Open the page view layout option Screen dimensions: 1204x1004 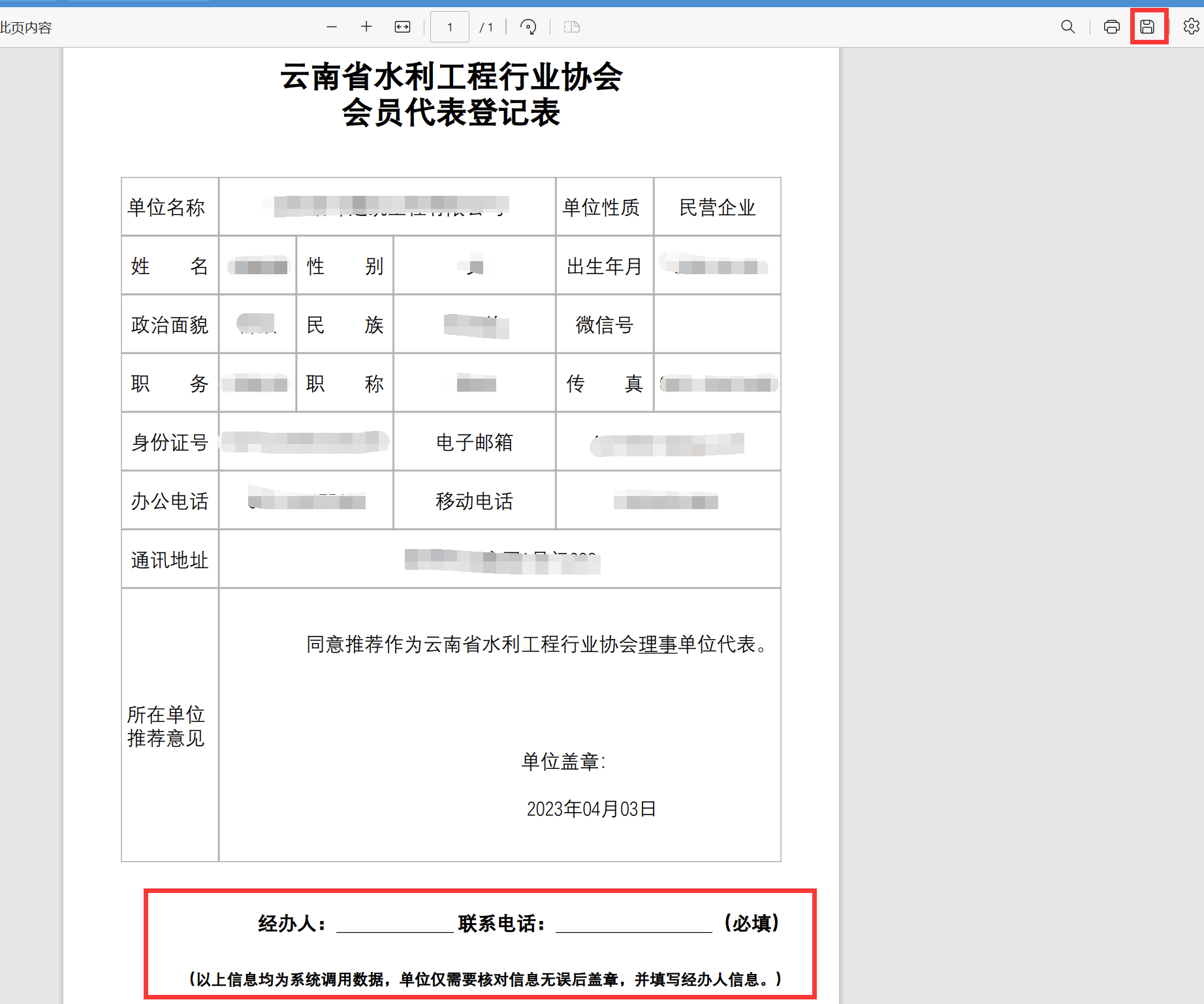[x=571, y=27]
